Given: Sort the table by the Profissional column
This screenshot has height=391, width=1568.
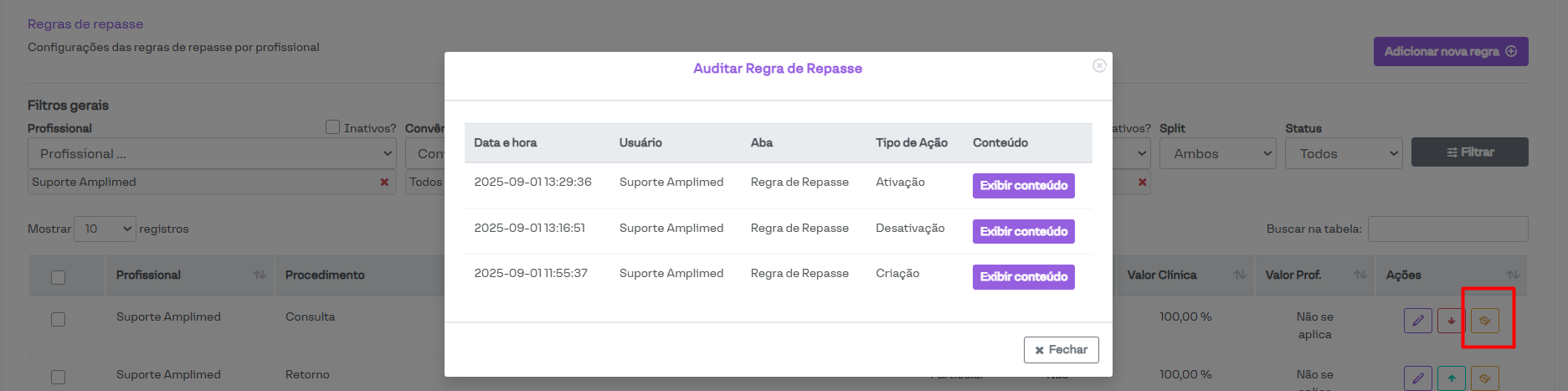Looking at the screenshot, I should click(x=260, y=275).
